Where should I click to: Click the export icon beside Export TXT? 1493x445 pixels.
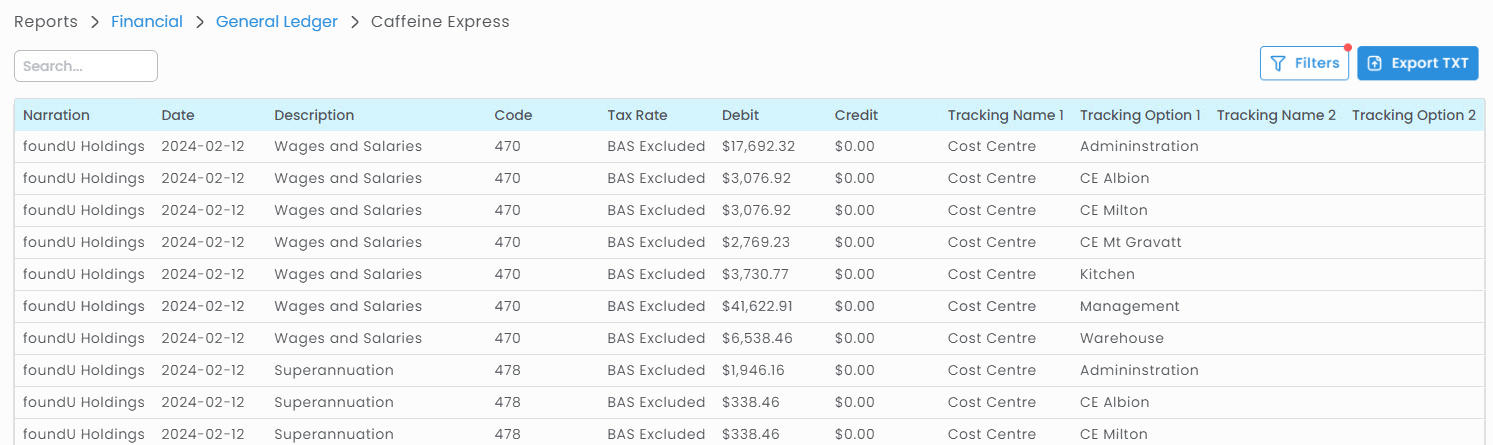click(1375, 63)
